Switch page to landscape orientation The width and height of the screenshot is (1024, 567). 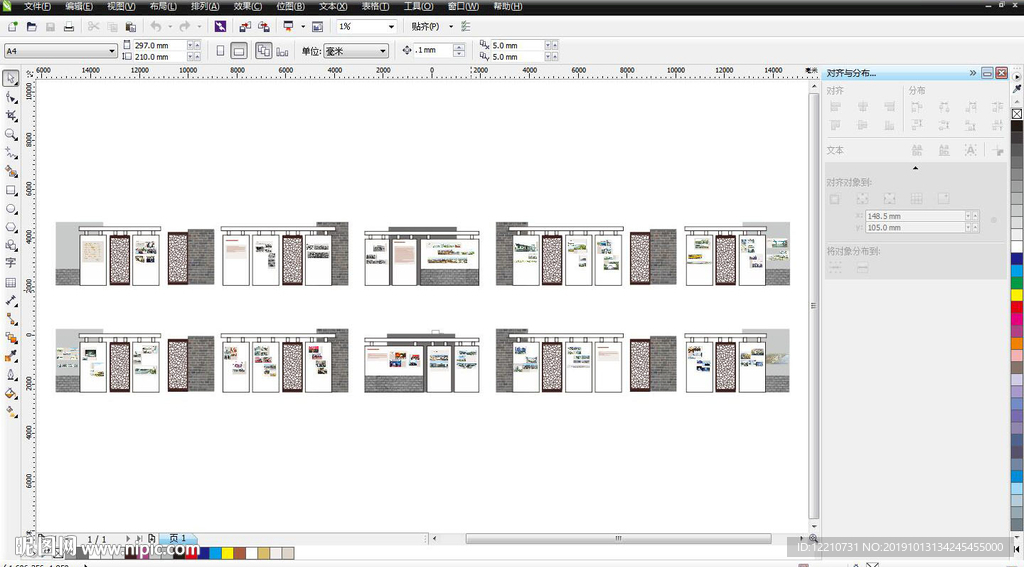(240, 51)
